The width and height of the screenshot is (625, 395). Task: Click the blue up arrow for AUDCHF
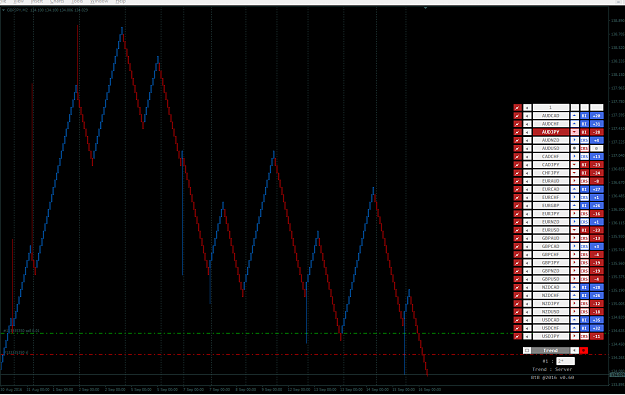575,124
